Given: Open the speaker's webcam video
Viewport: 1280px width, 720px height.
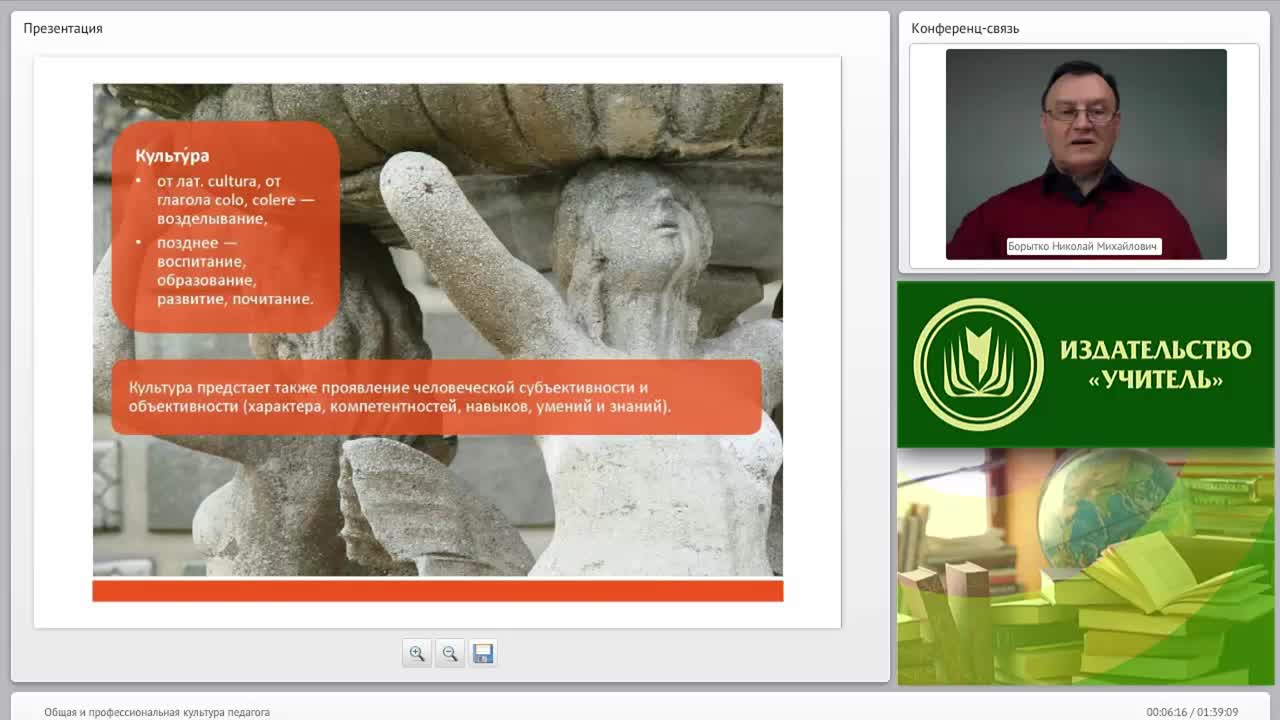Looking at the screenshot, I should 1086,154.
